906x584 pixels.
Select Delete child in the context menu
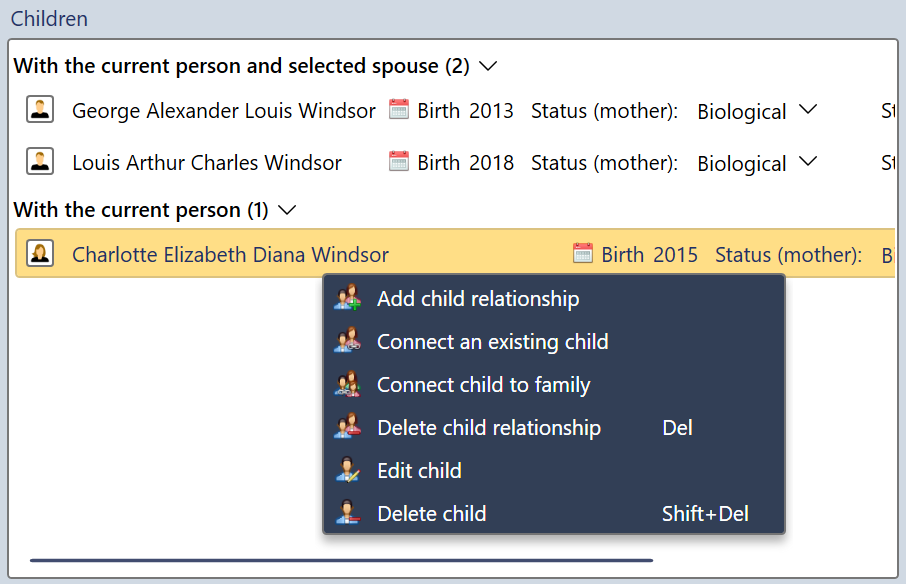tap(431, 513)
